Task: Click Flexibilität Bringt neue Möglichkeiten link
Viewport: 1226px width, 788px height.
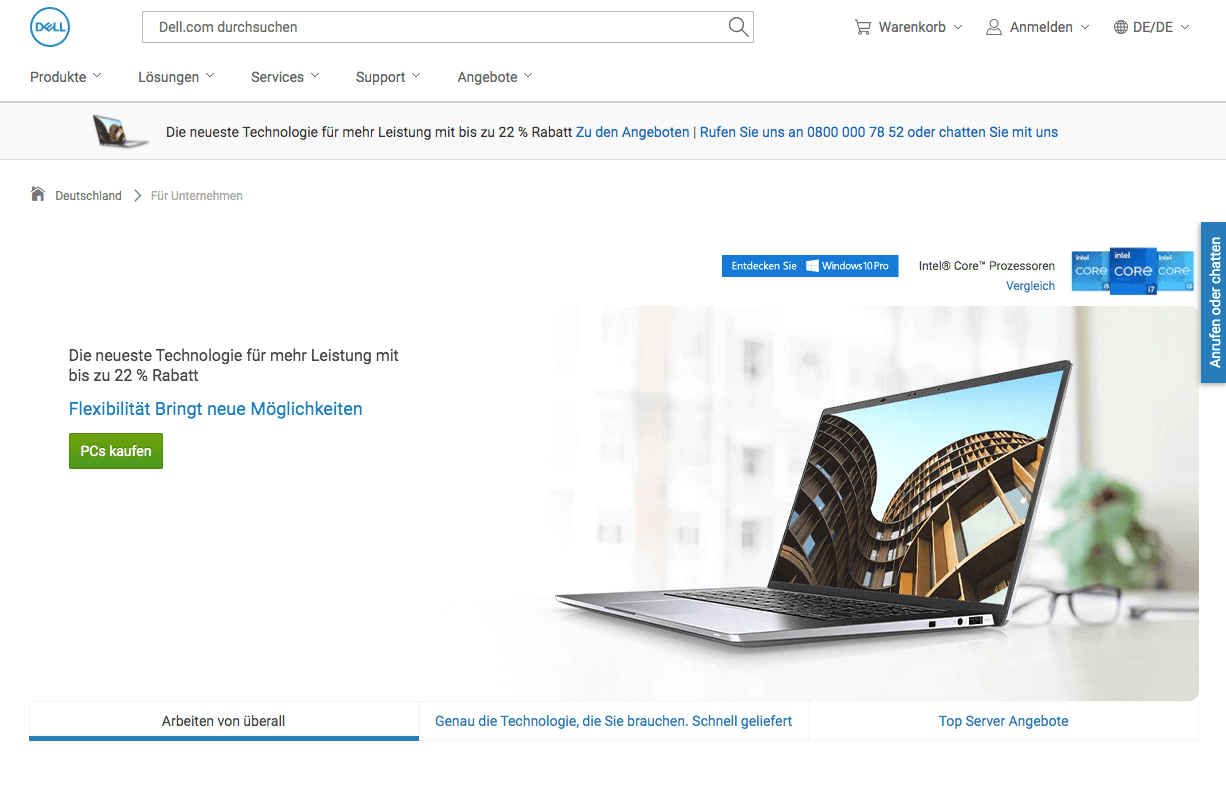Action: click(215, 409)
